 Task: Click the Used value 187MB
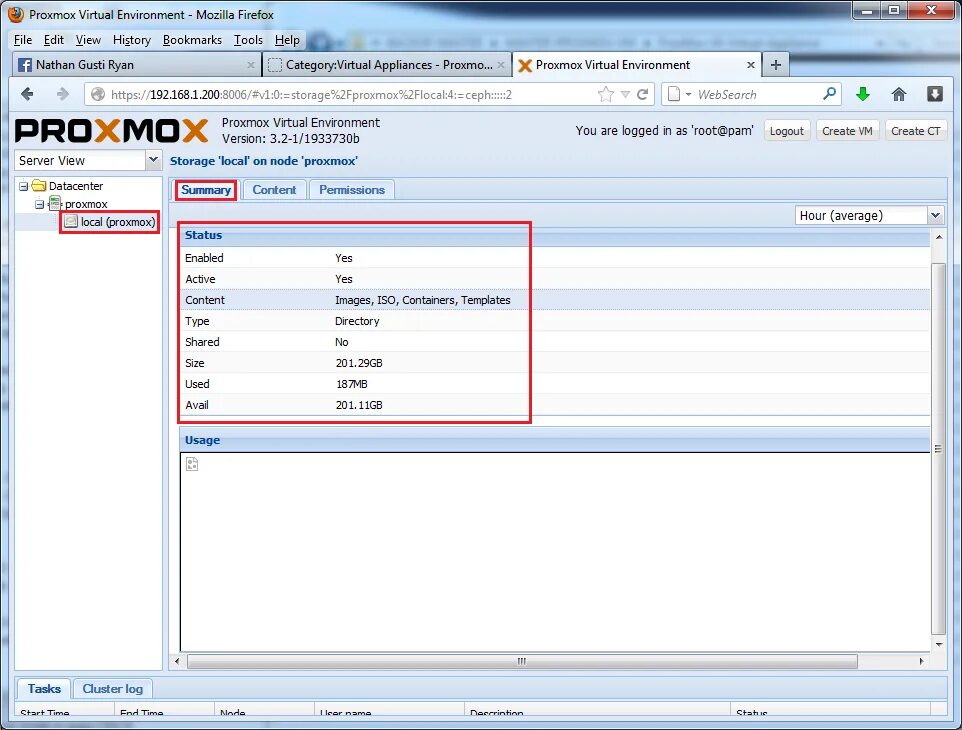[x=352, y=384]
